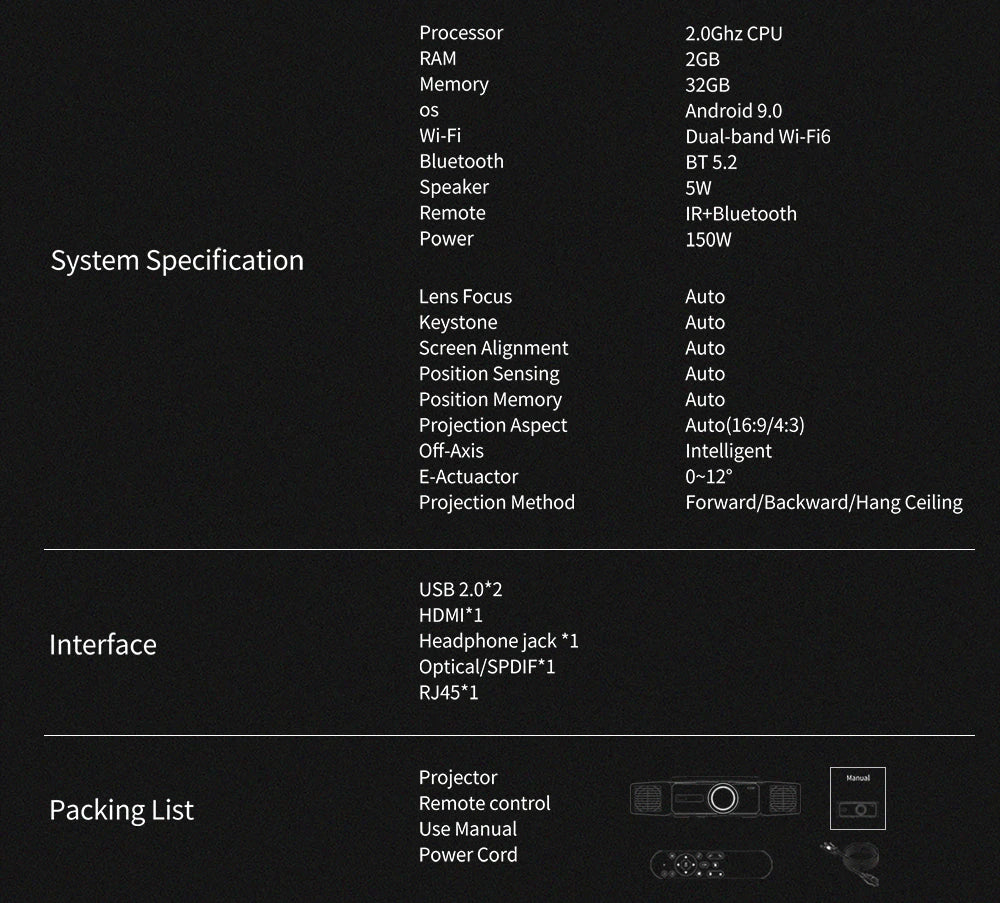Select the System Specification heading
This screenshot has height=903, width=1000.
[177, 260]
